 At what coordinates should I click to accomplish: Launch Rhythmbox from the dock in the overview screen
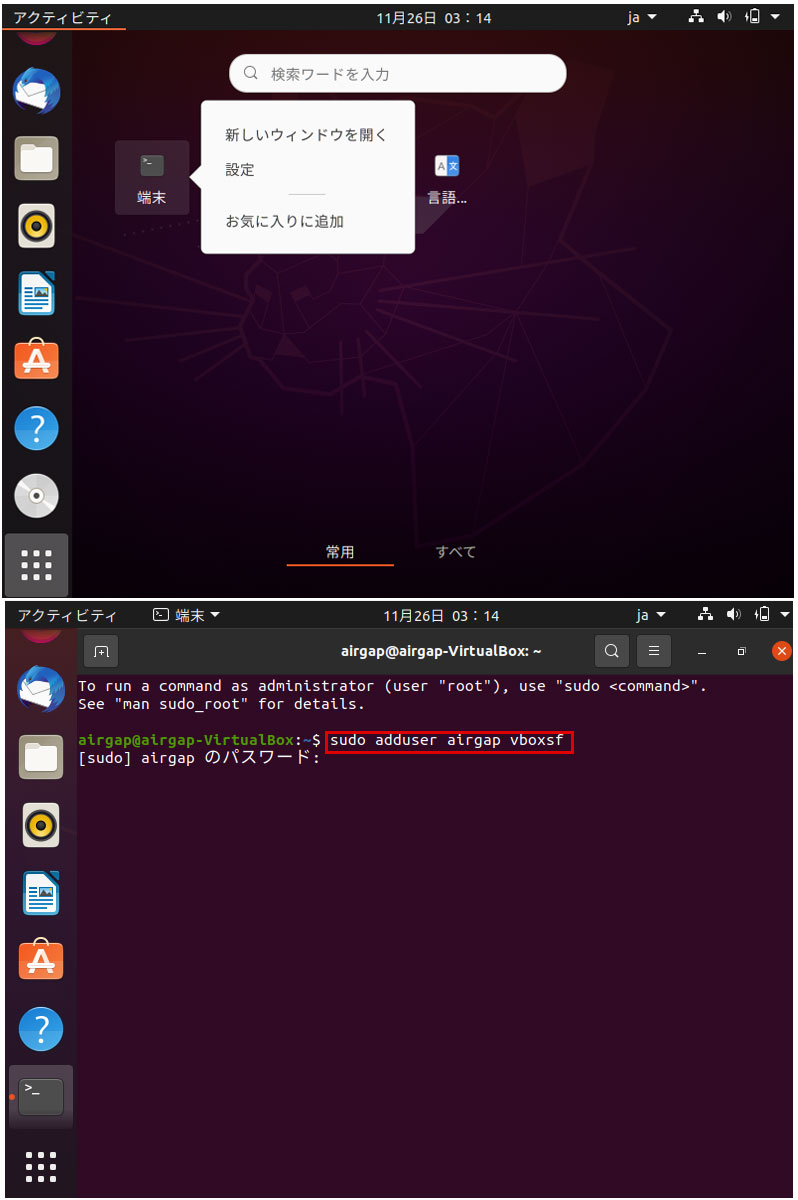click(37, 226)
